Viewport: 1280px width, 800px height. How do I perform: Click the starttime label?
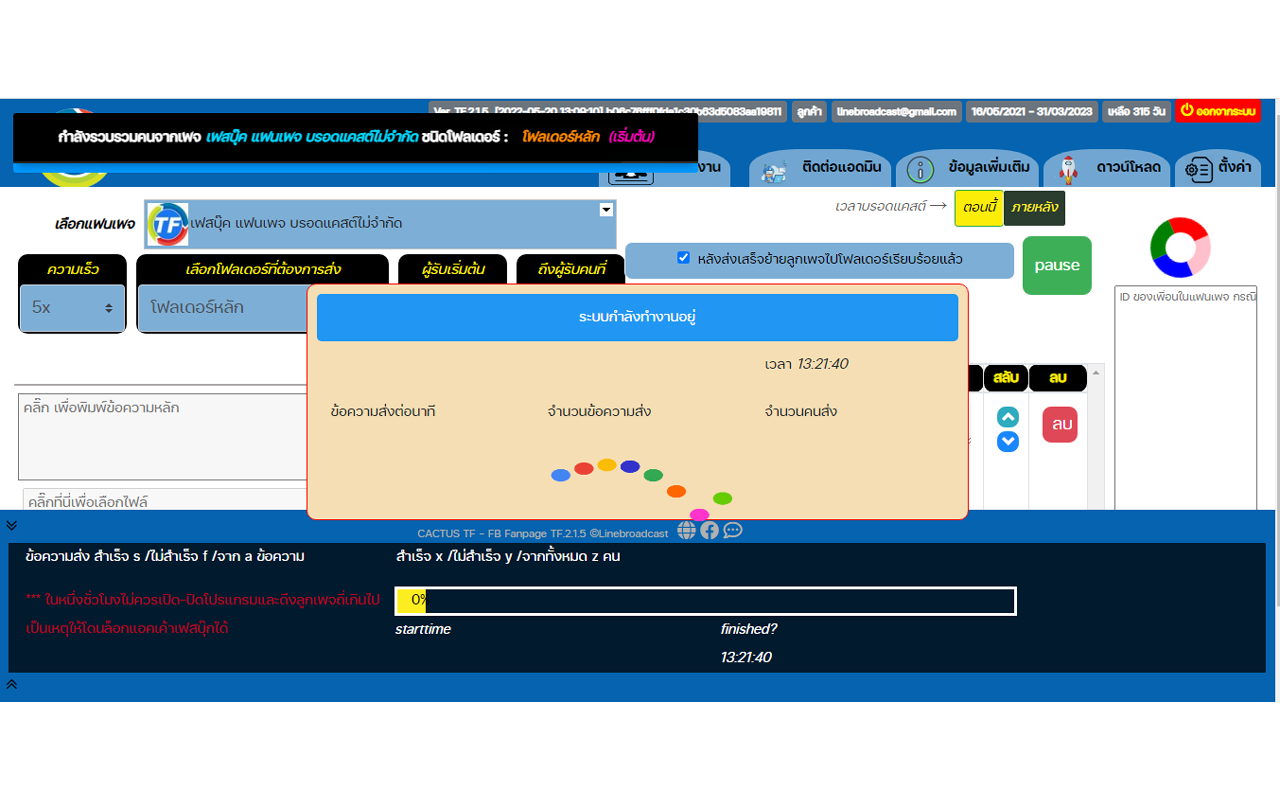click(423, 629)
